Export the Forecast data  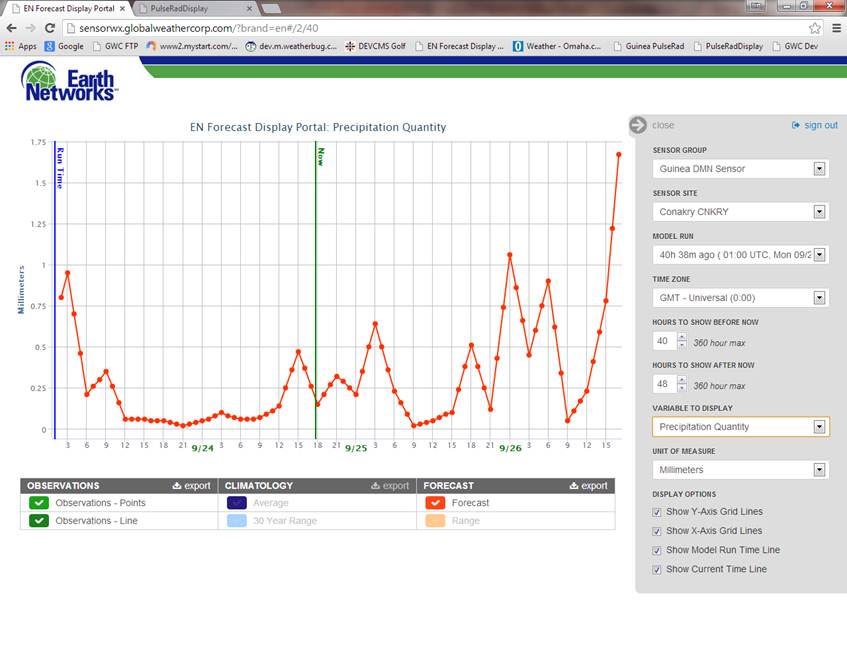tap(588, 486)
